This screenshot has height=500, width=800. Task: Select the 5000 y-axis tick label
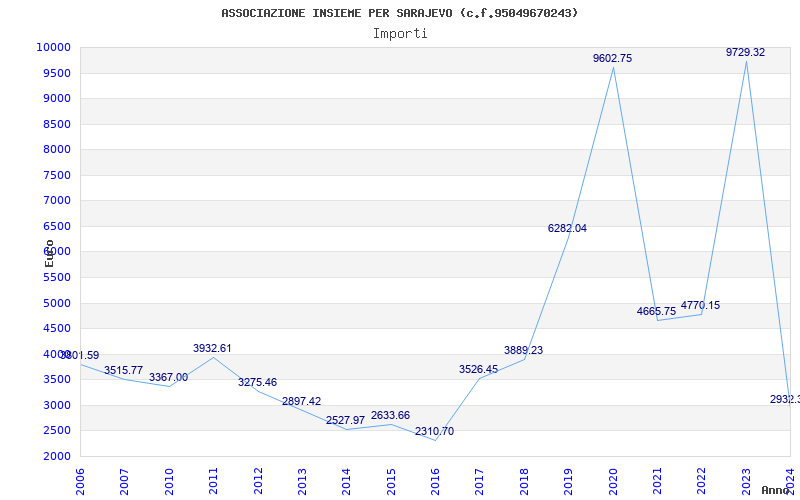pos(56,303)
